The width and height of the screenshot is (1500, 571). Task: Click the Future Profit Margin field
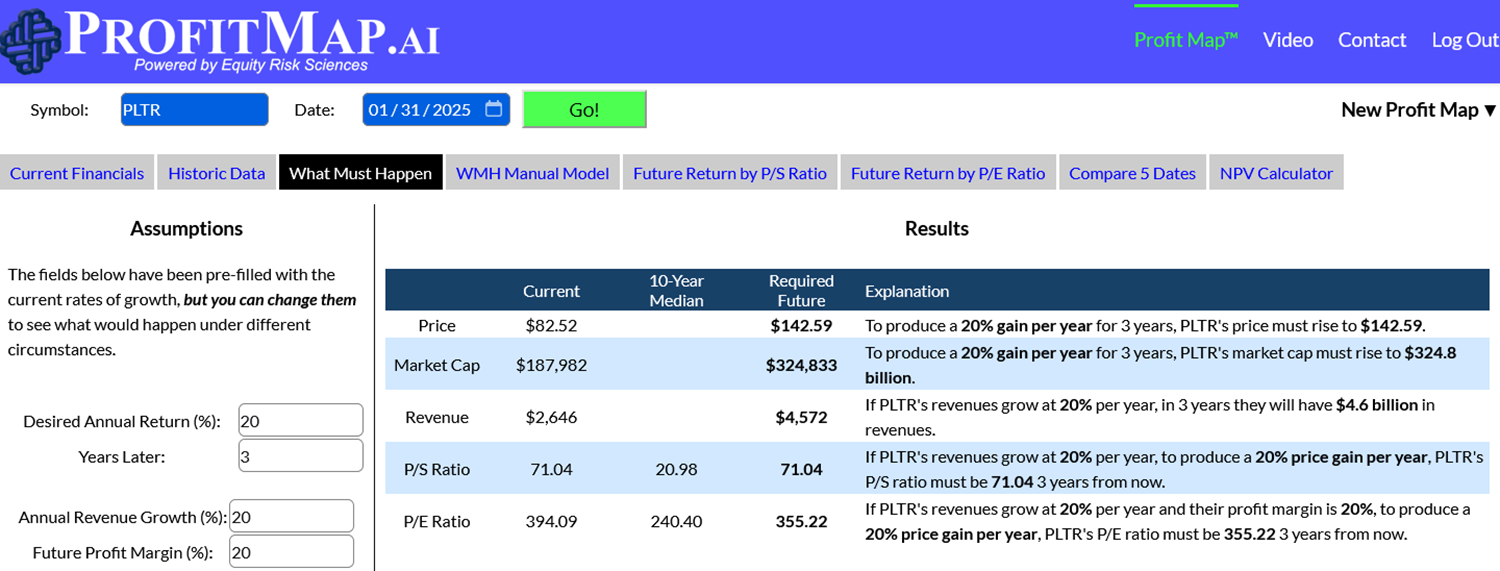[291, 552]
